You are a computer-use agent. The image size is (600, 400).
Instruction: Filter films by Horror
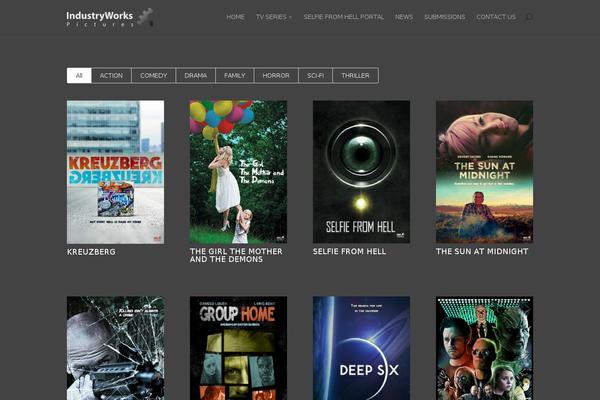[276, 75]
